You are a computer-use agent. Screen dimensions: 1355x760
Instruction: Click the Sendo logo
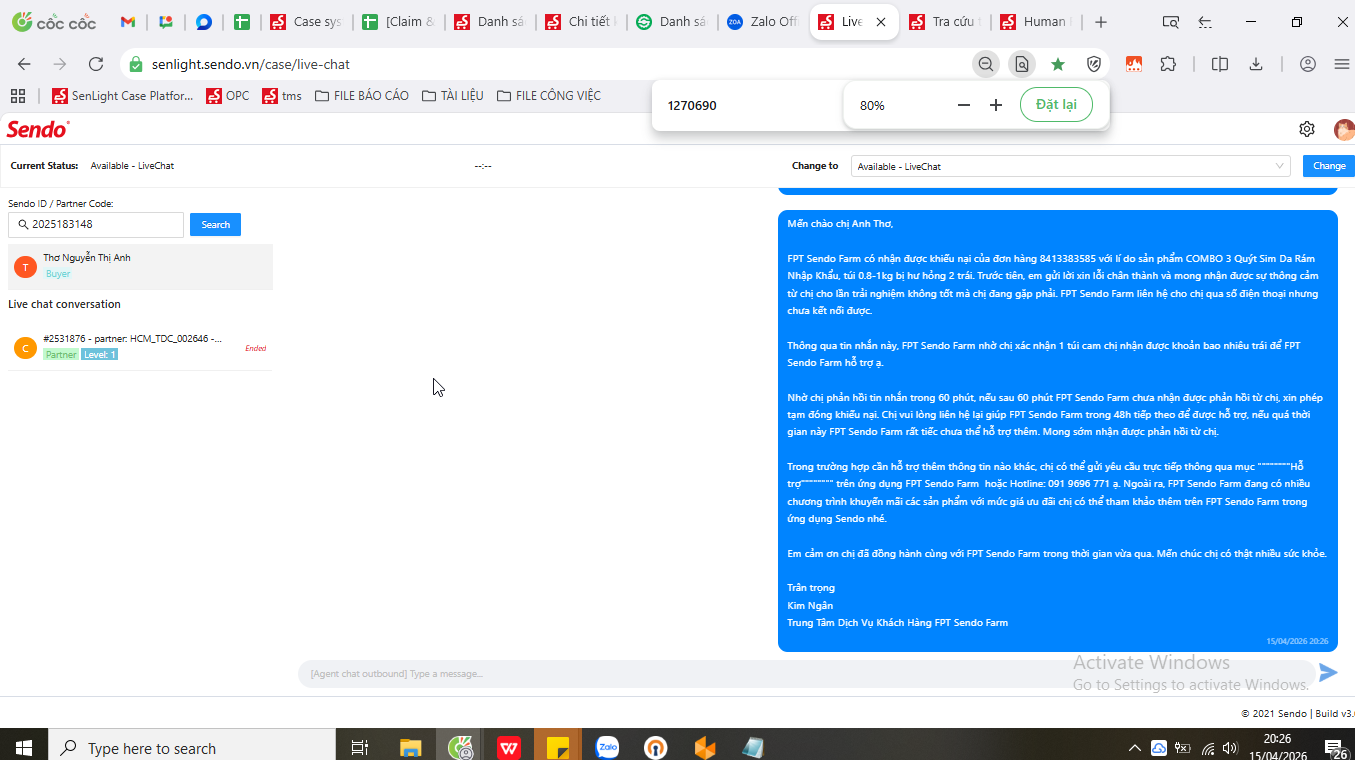(38, 129)
